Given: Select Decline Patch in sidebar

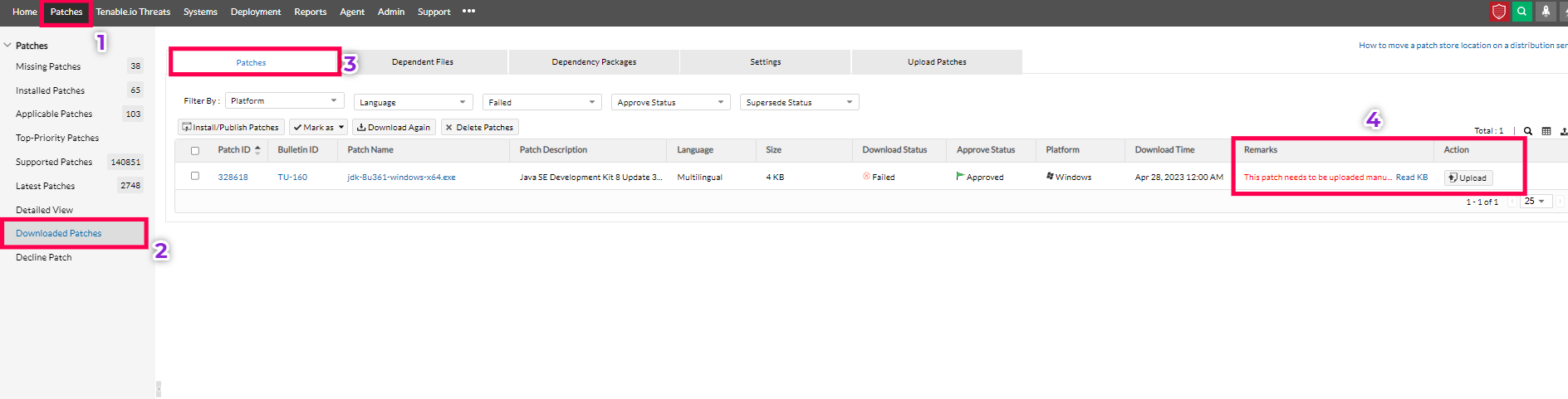Looking at the screenshot, I should [x=43, y=257].
